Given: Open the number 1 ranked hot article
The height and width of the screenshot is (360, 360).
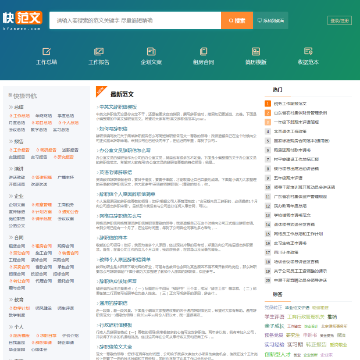Looking at the screenshot, I should pos(290,104).
